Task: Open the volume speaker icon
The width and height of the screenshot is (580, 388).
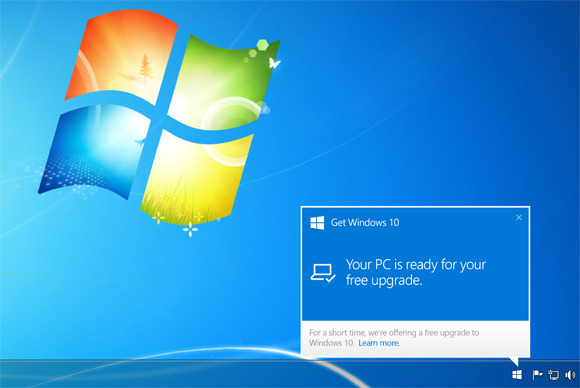Action: [x=570, y=375]
